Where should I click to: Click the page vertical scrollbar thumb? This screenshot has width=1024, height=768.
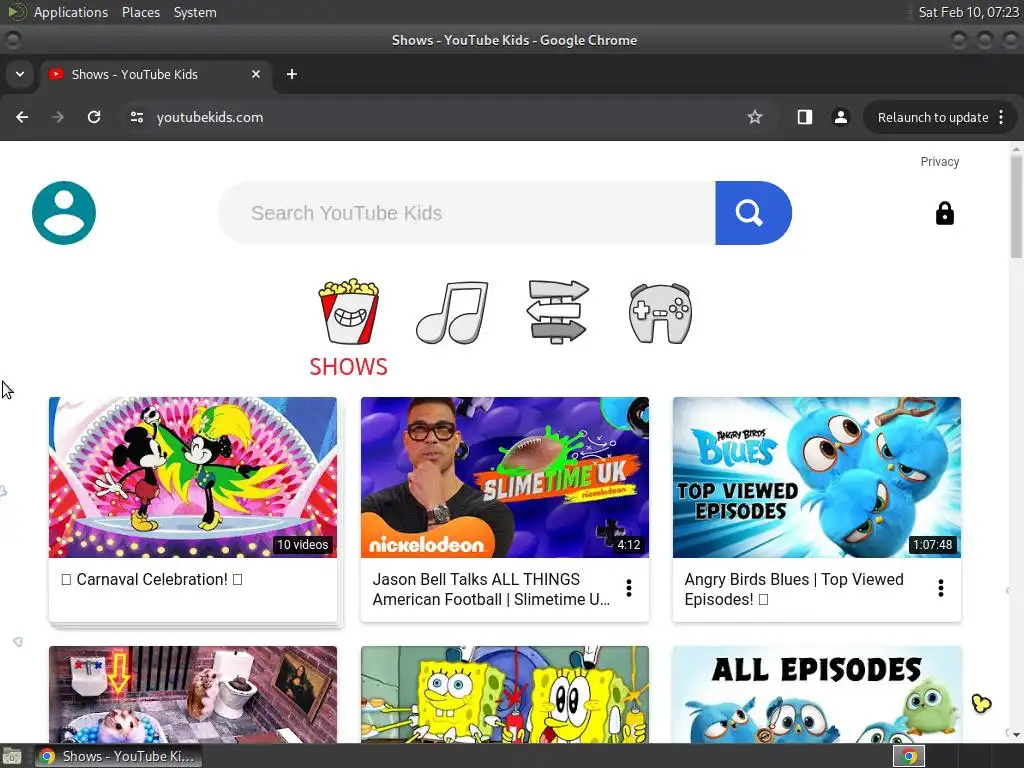tap(1016, 206)
